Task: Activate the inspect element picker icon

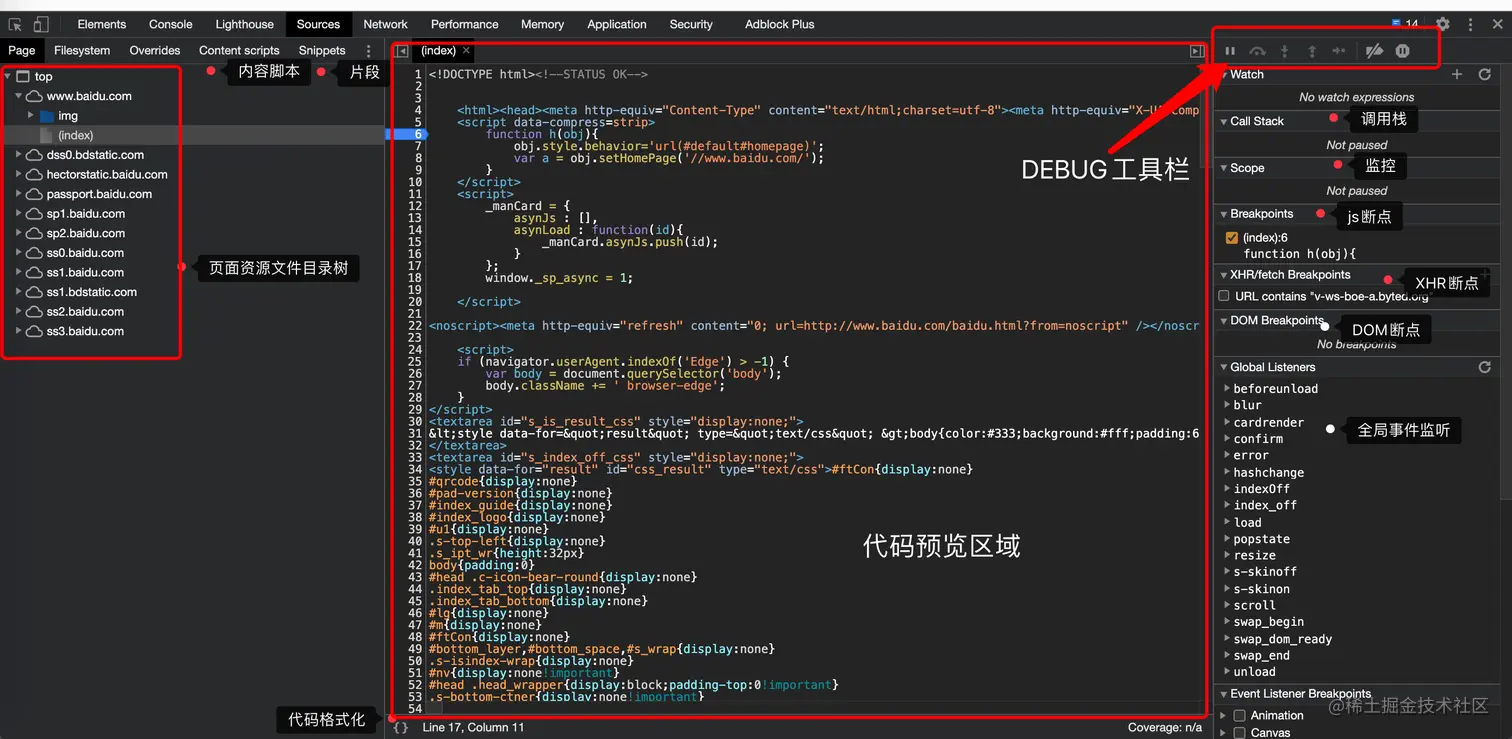Action: (15, 25)
